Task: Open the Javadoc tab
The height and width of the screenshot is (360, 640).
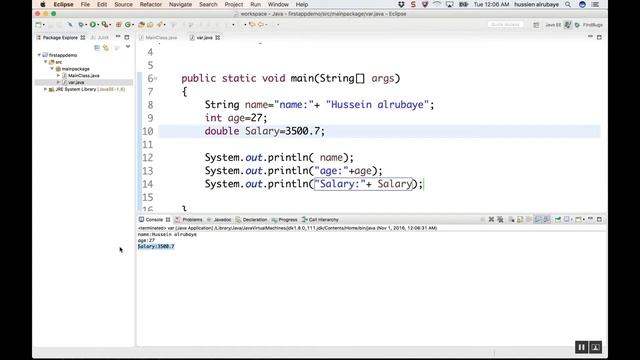Action: point(219,220)
